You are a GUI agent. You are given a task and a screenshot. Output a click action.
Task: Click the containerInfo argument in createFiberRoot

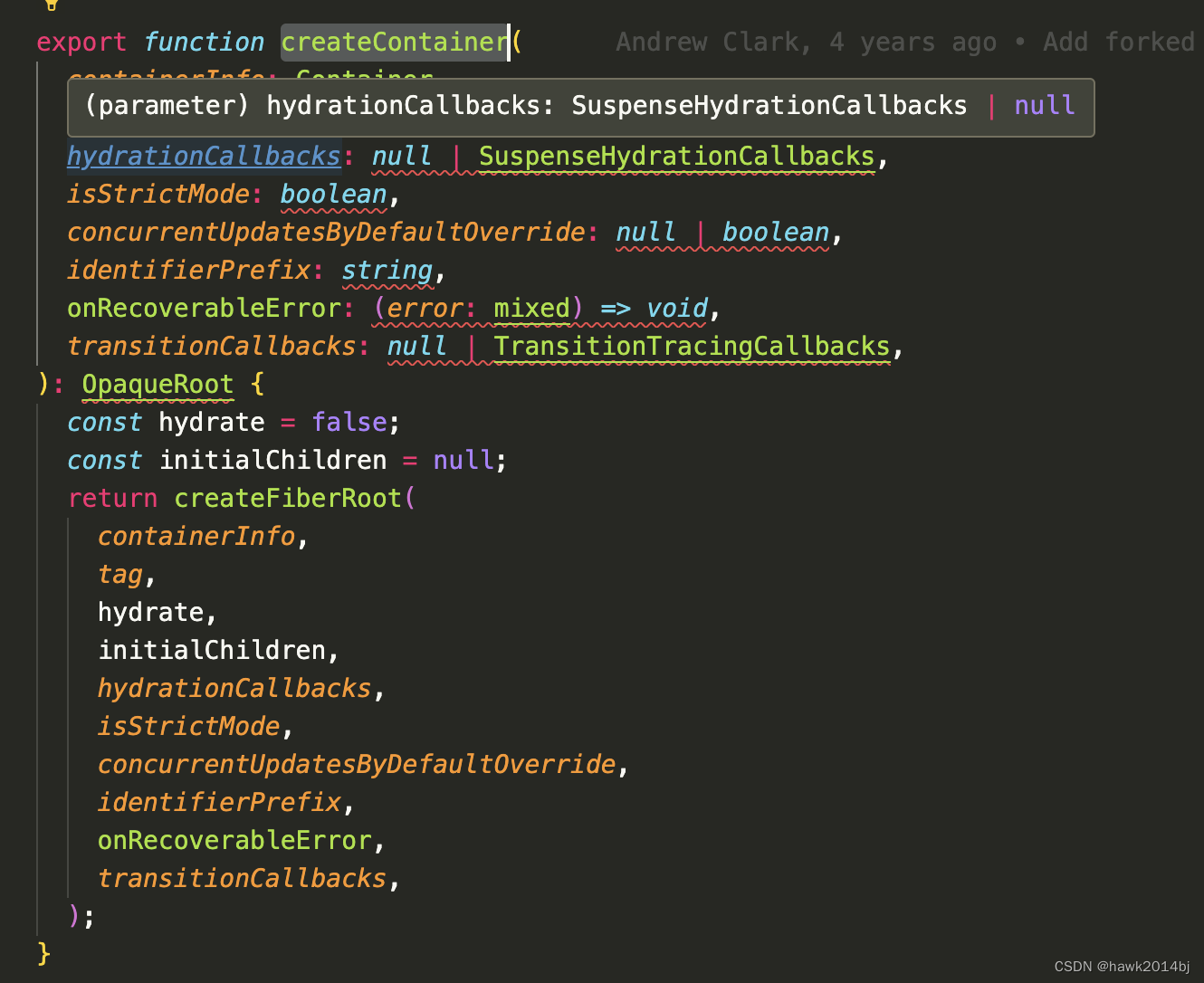click(x=196, y=537)
